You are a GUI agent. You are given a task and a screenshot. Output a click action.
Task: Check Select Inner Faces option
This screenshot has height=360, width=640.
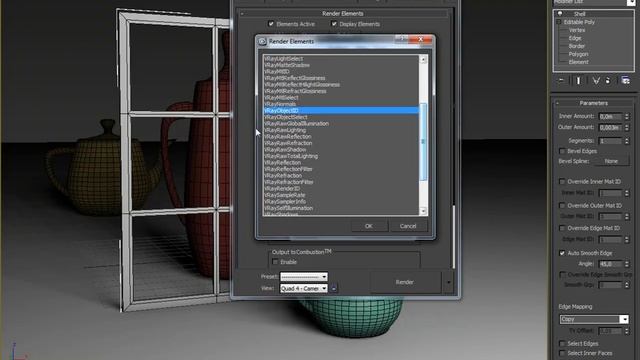(562, 353)
